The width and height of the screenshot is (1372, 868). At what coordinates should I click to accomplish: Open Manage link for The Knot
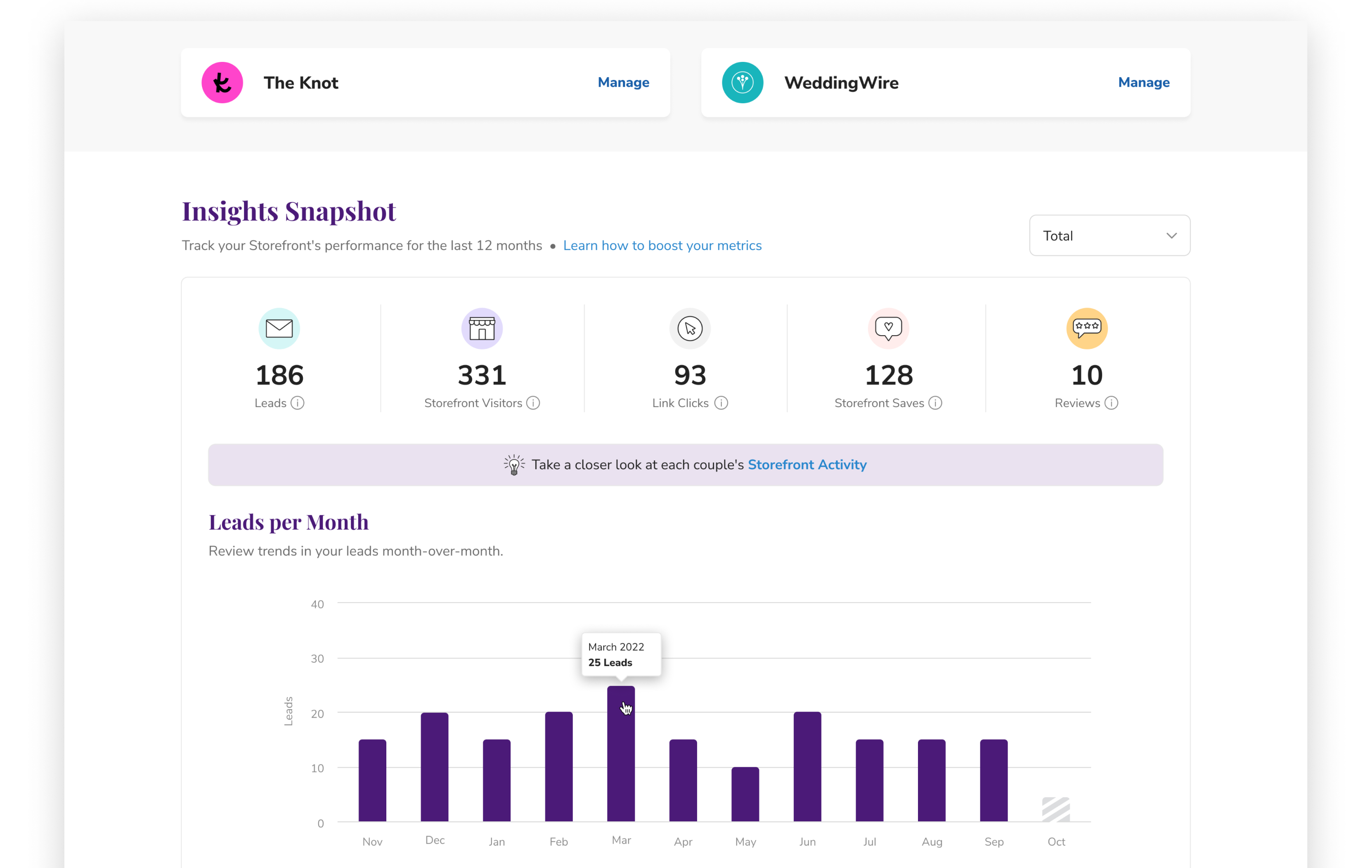click(623, 83)
